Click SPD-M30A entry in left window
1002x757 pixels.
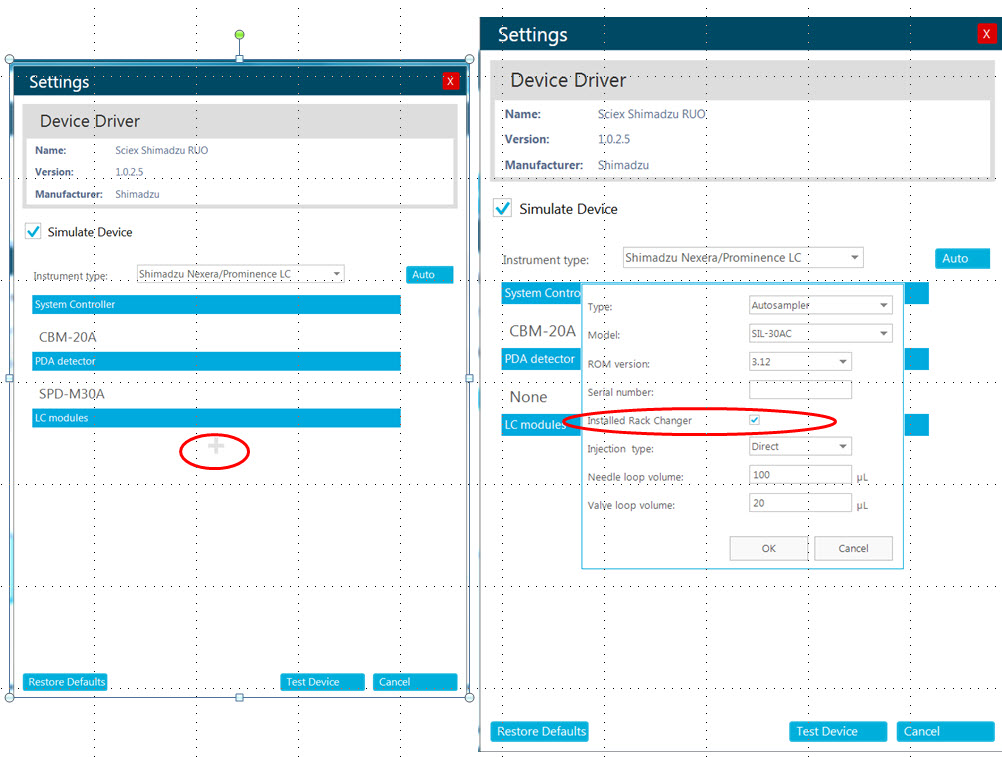tap(72, 394)
